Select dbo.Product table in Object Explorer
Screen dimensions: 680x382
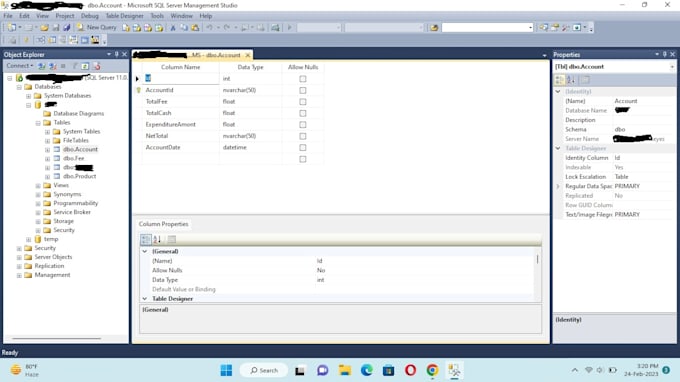(79, 176)
